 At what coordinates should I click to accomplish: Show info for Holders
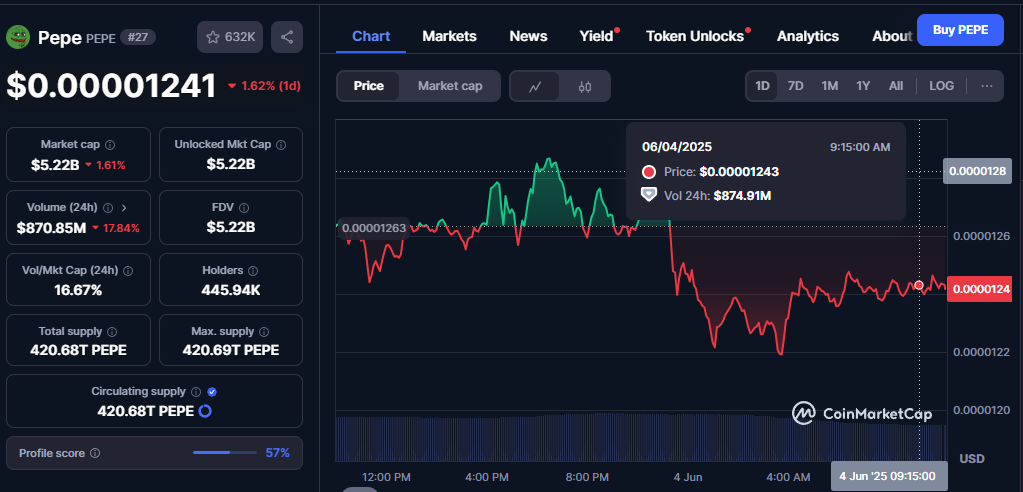click(x=253, y=270)
